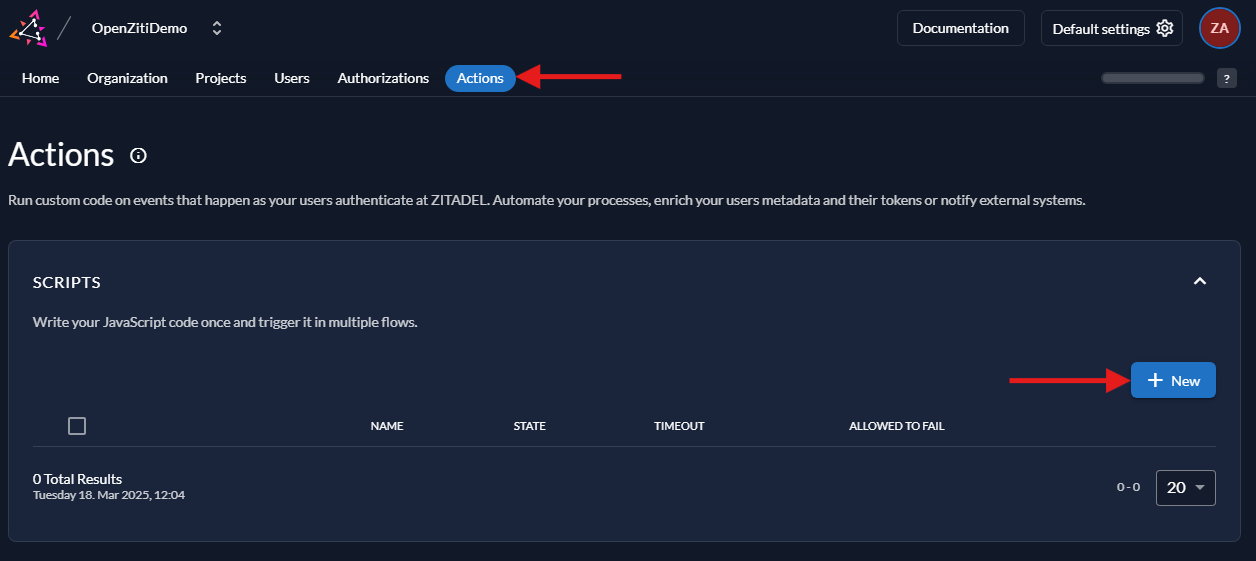This screenshot has width=1256, height=561.
Task: Click the plus icon to add a script
Action: coord(1155,380)
